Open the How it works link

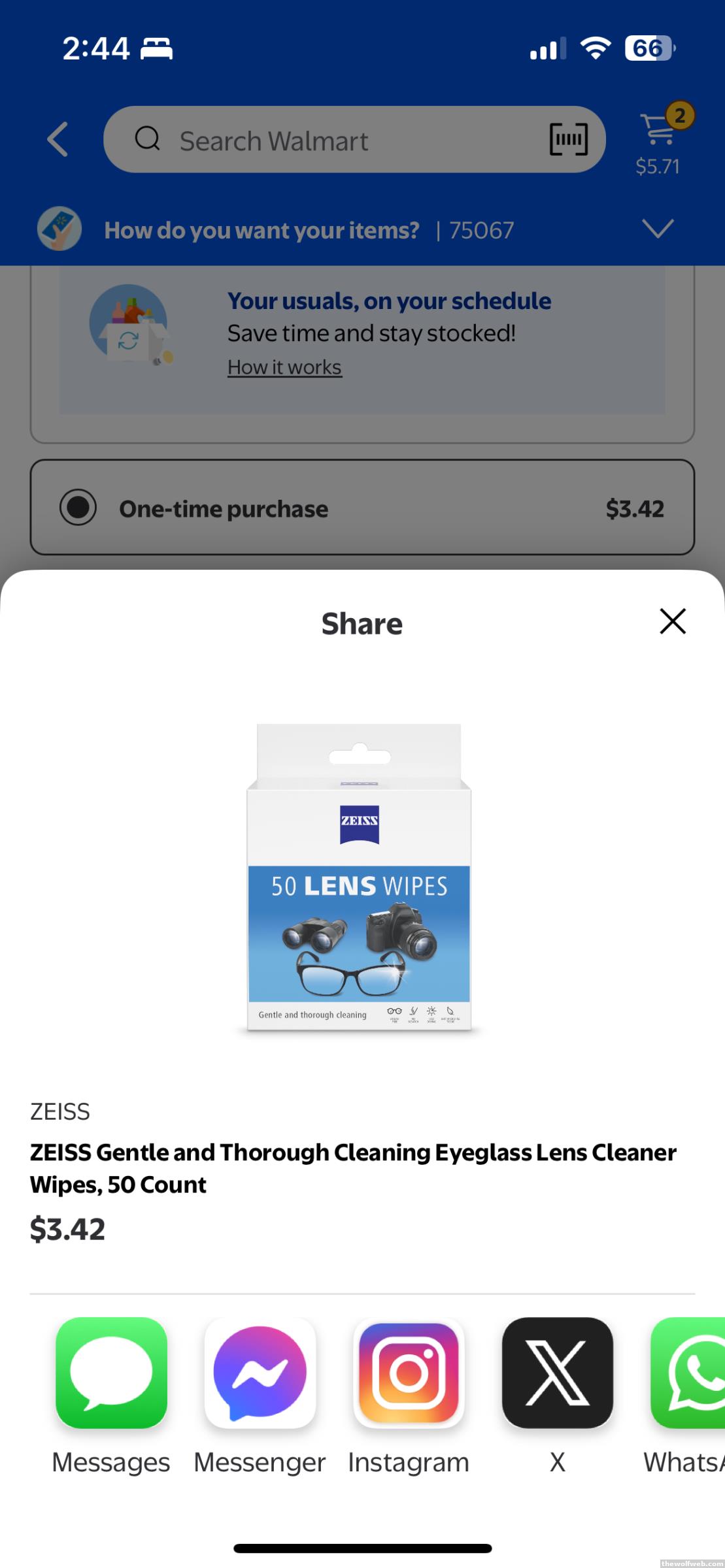[x=284, y=367]
